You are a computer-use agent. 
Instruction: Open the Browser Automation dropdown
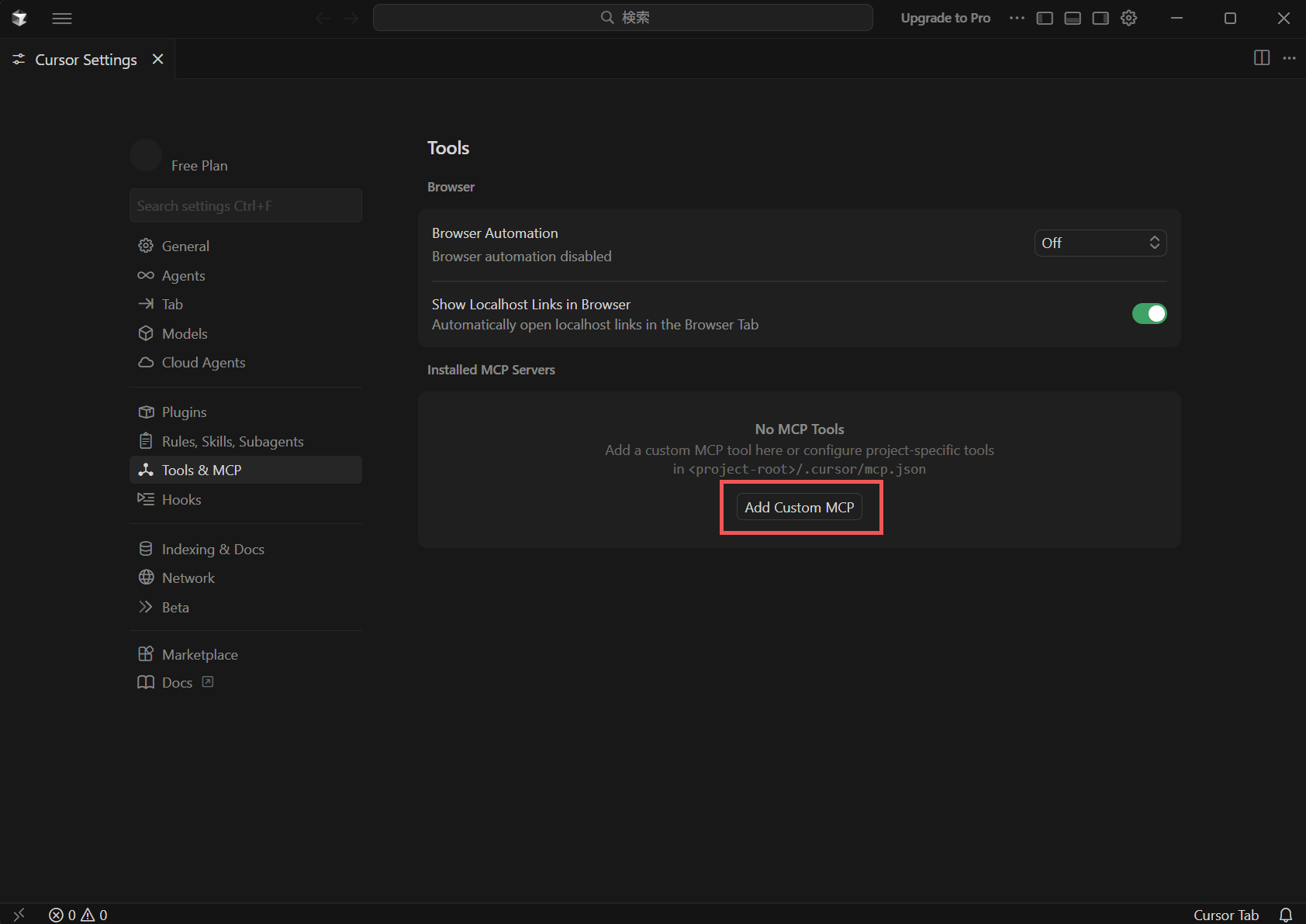(x=1100, y=243)
